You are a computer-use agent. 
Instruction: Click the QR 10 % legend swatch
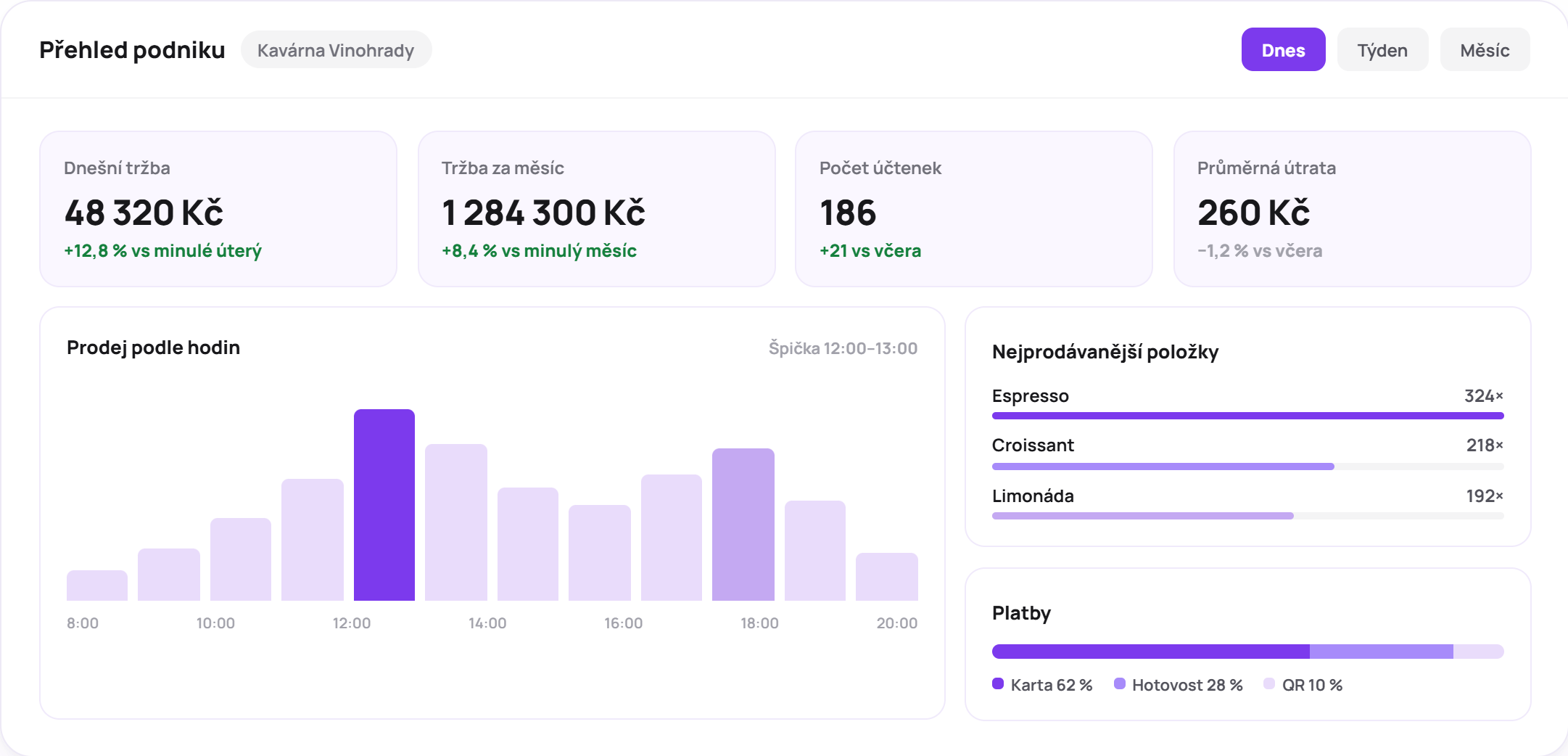tap(1269, 683)
